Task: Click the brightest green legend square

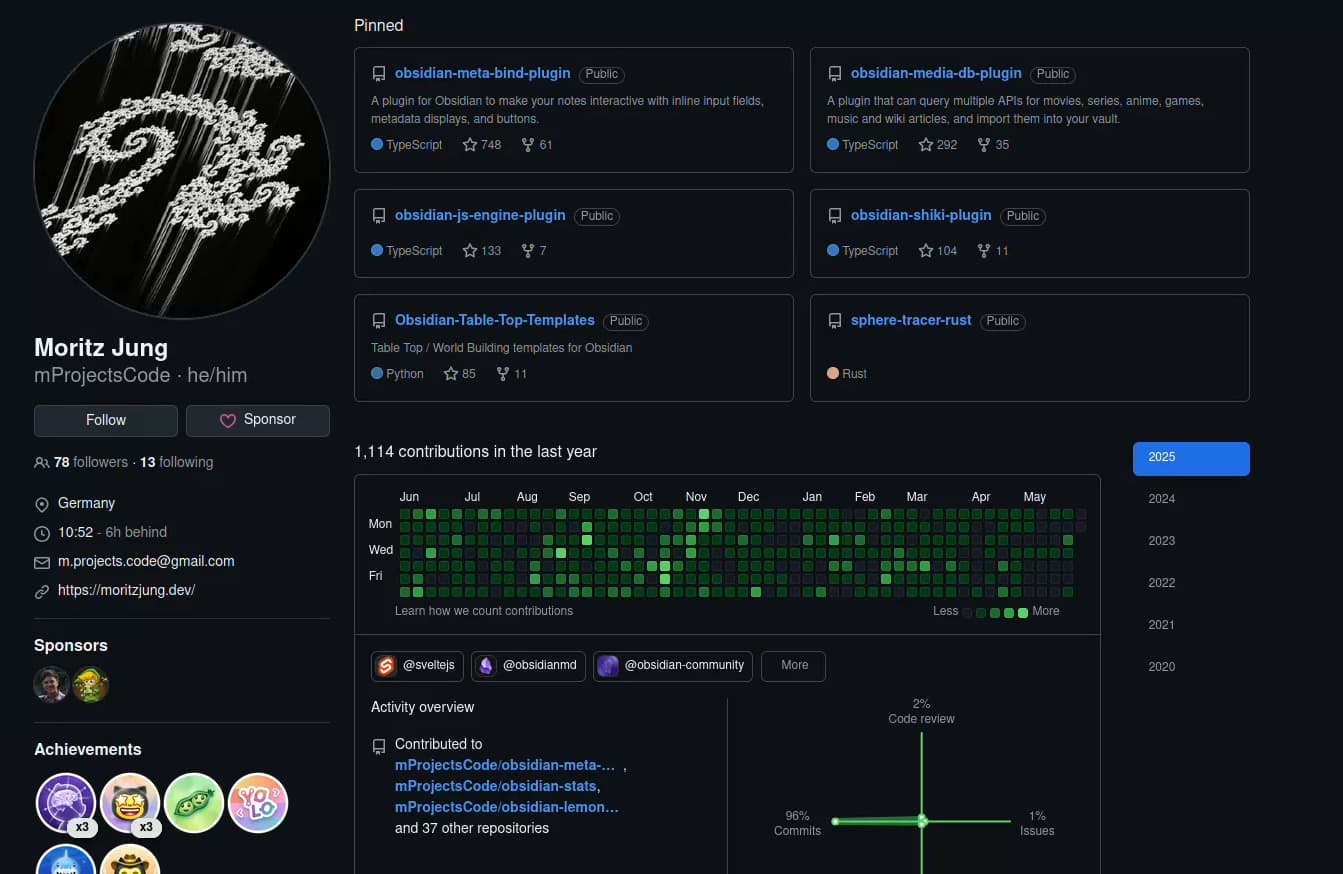Action: pyautogui.click(x=1023, y=613)
